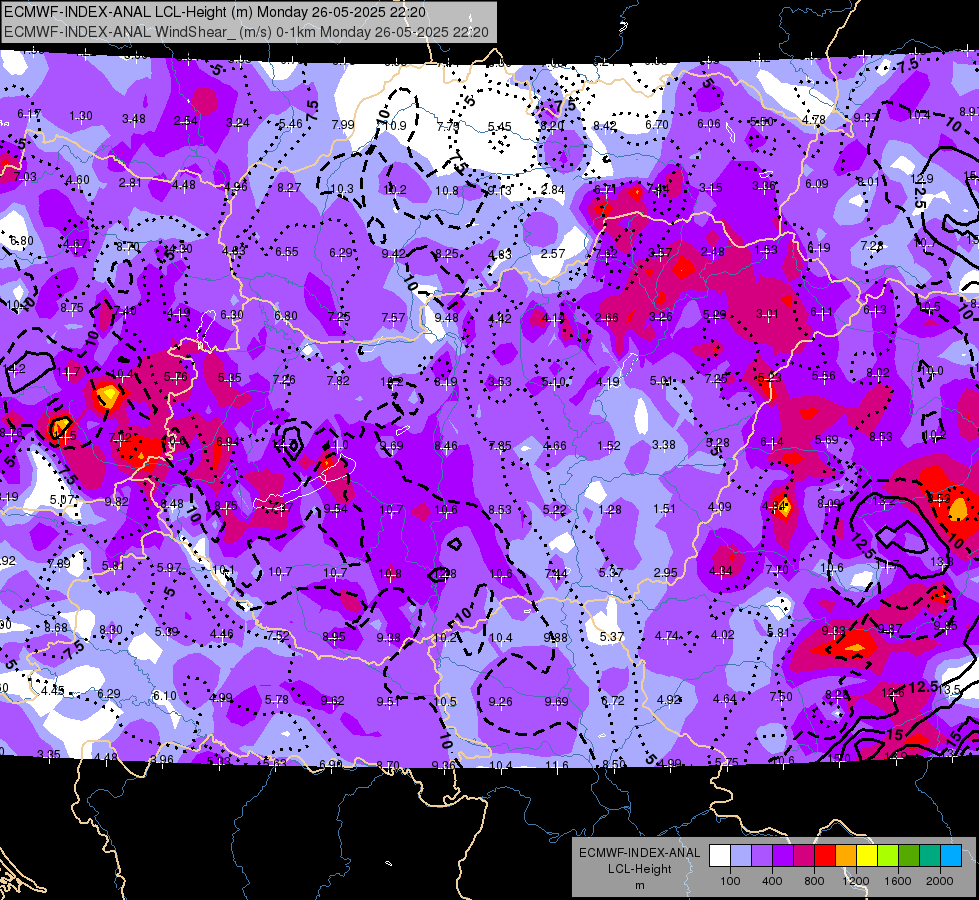Click the wind shear value 5.78
979x900 pixels.
coord(277,700)
